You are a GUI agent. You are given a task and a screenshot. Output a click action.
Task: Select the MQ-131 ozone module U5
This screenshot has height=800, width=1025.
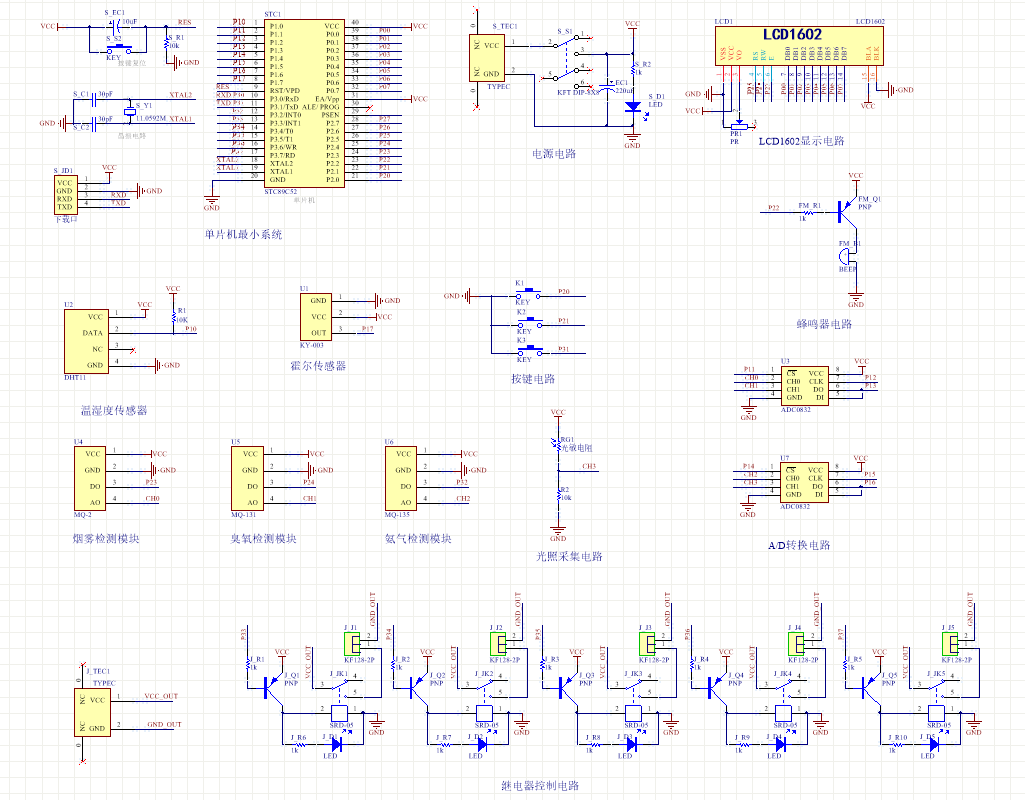(248, 478)
